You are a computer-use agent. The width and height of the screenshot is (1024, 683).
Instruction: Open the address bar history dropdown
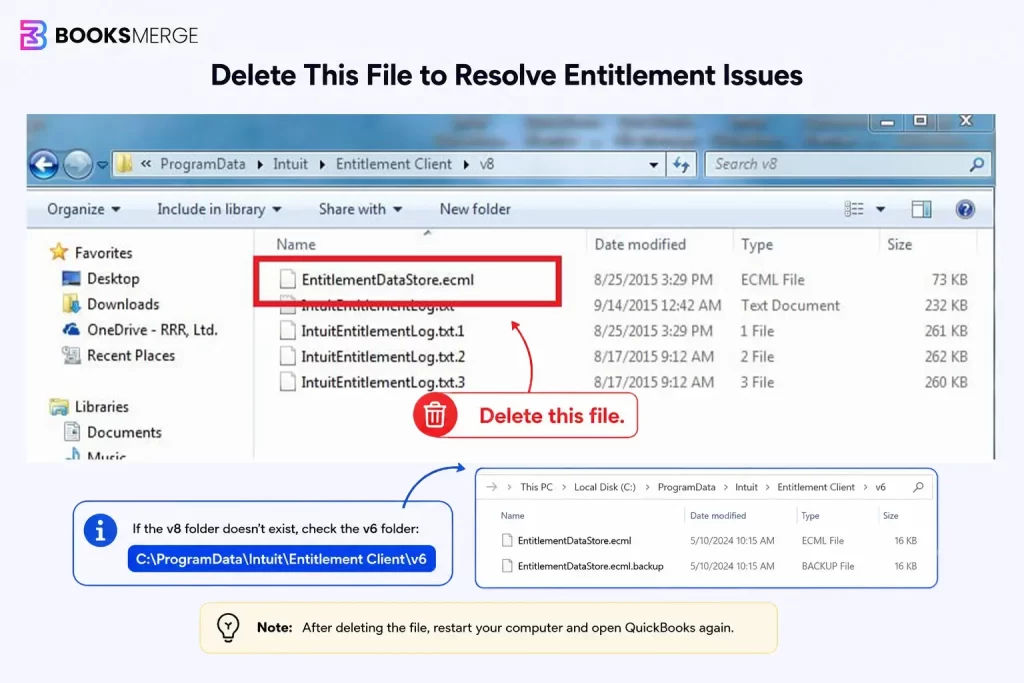click(x=653, y=165)
